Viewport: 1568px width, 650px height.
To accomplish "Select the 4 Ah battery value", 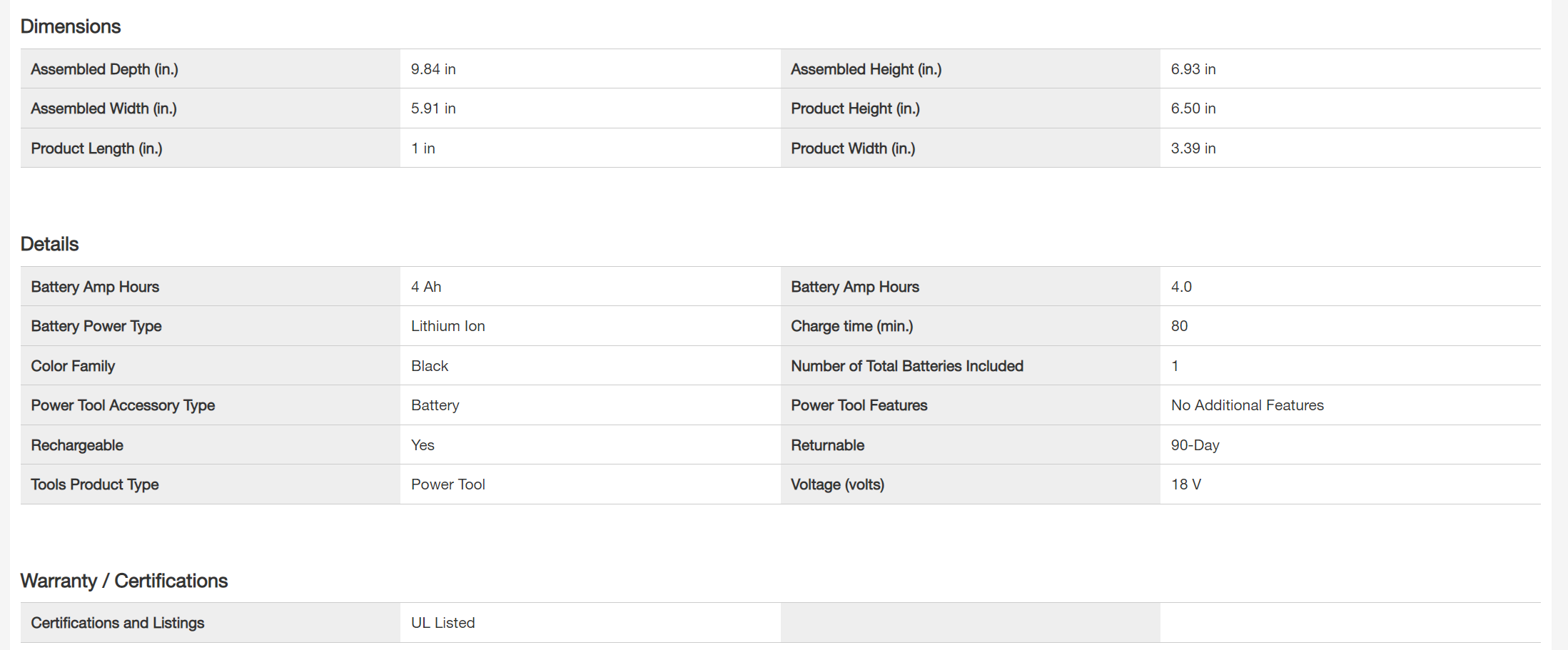I will [426, 287].
